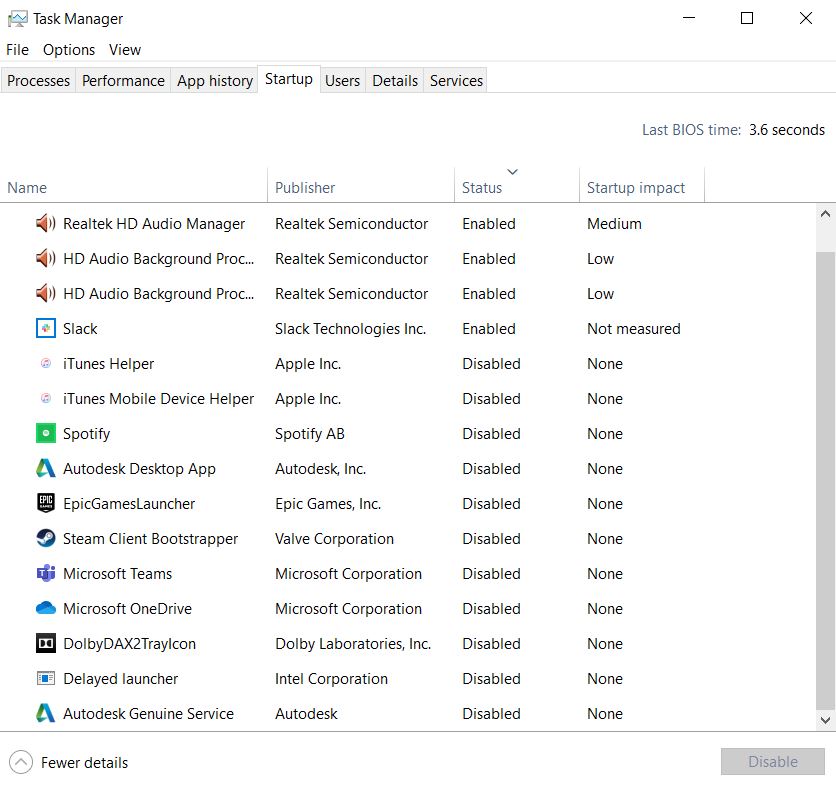
Task: Click the greyed-out Disable button
Action: [773, 762]
